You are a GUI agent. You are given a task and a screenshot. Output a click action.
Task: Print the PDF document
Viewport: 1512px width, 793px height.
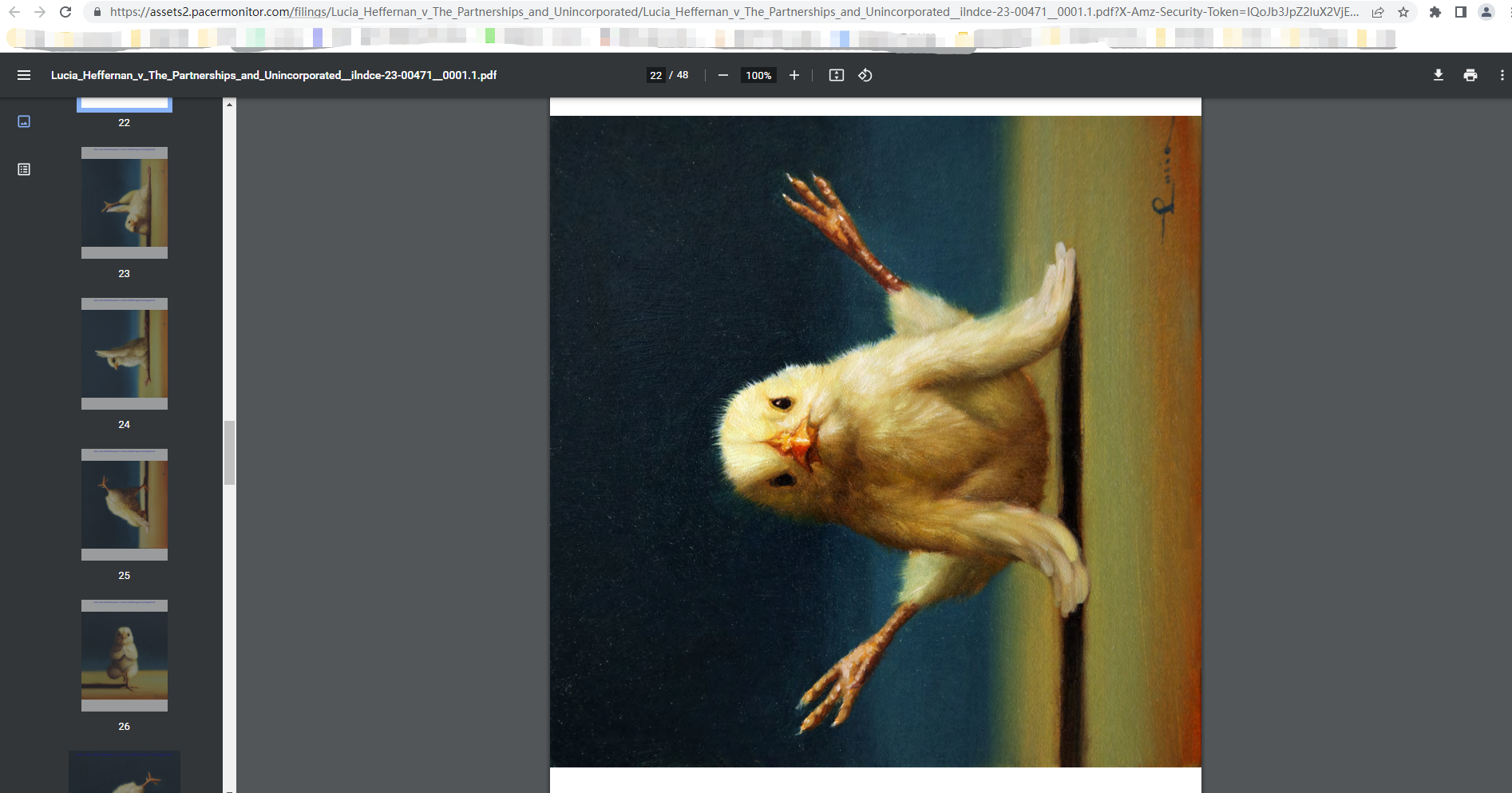[1470, 75]
